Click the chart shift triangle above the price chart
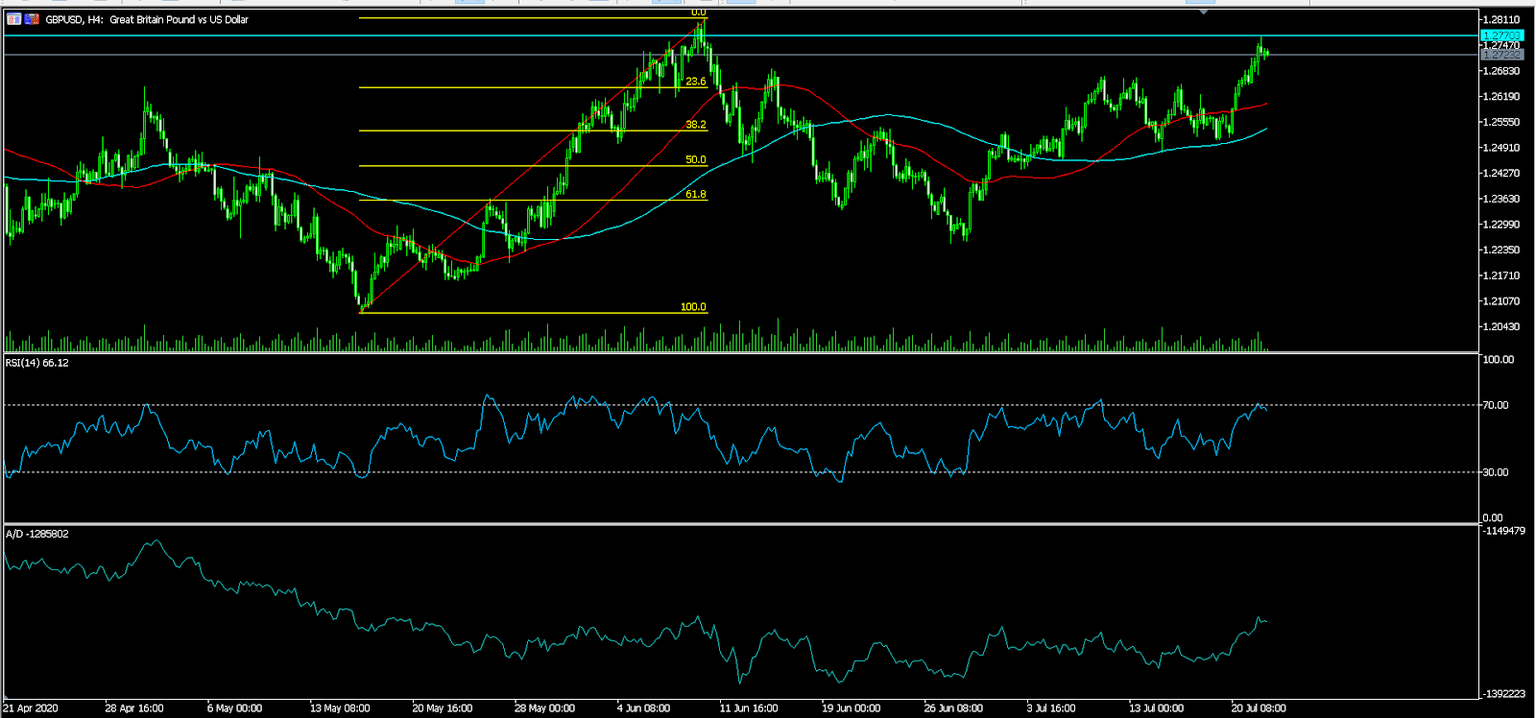1536x718 pixels. click(x=1203, y=11)
